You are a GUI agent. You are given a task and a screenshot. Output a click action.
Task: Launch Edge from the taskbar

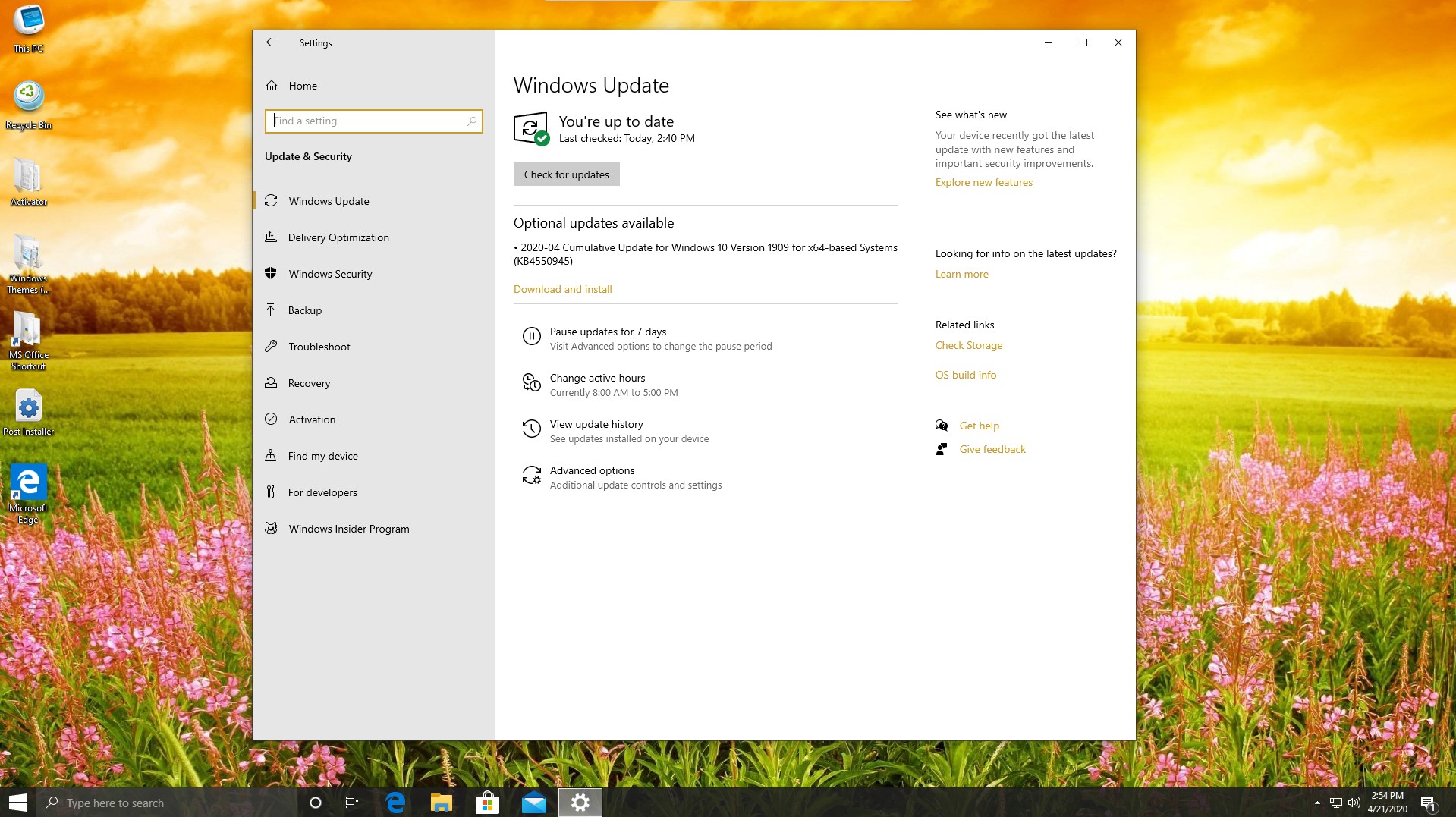pyautogui.click(x=395, y=803)
